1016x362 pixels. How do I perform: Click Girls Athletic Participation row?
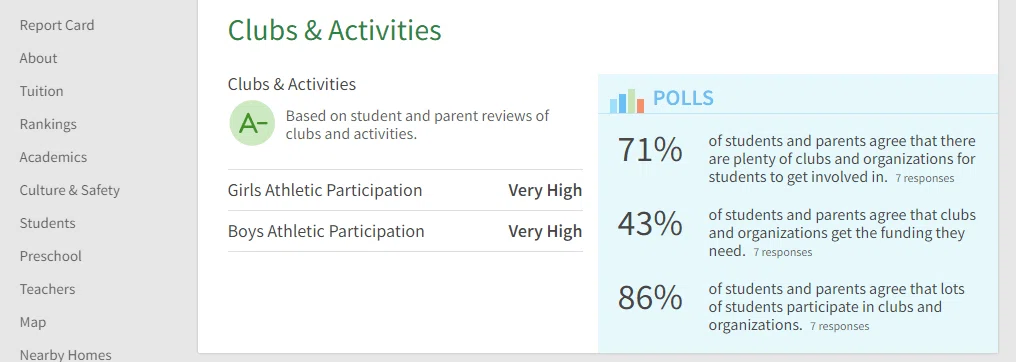coord(405,190)
